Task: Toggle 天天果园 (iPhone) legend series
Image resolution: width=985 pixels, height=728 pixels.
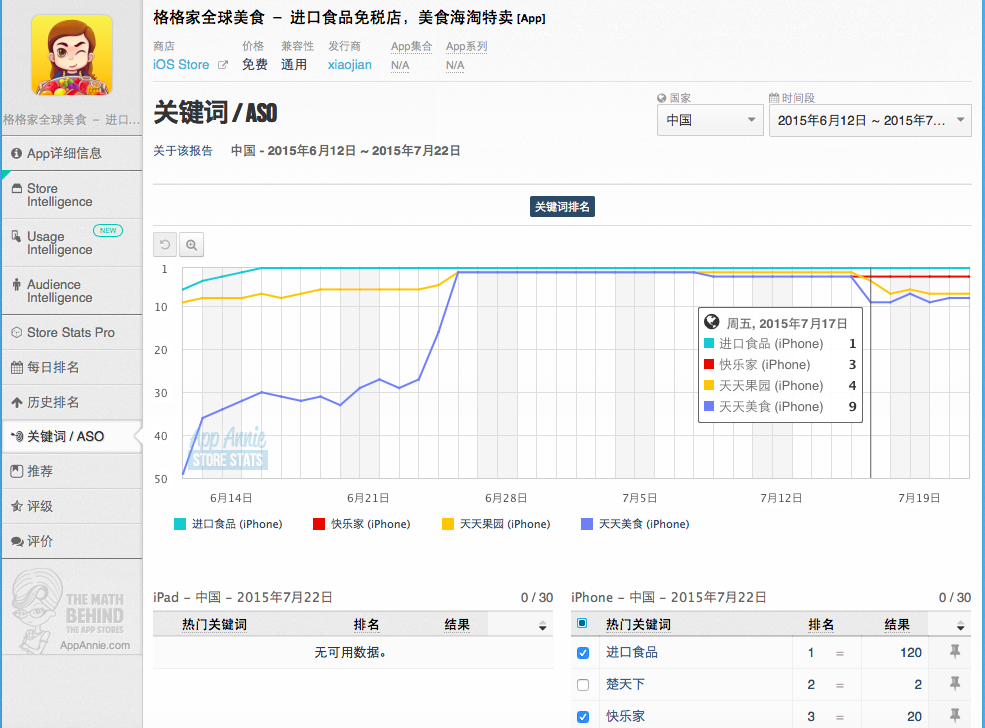Action: click(x=496, y=524)
